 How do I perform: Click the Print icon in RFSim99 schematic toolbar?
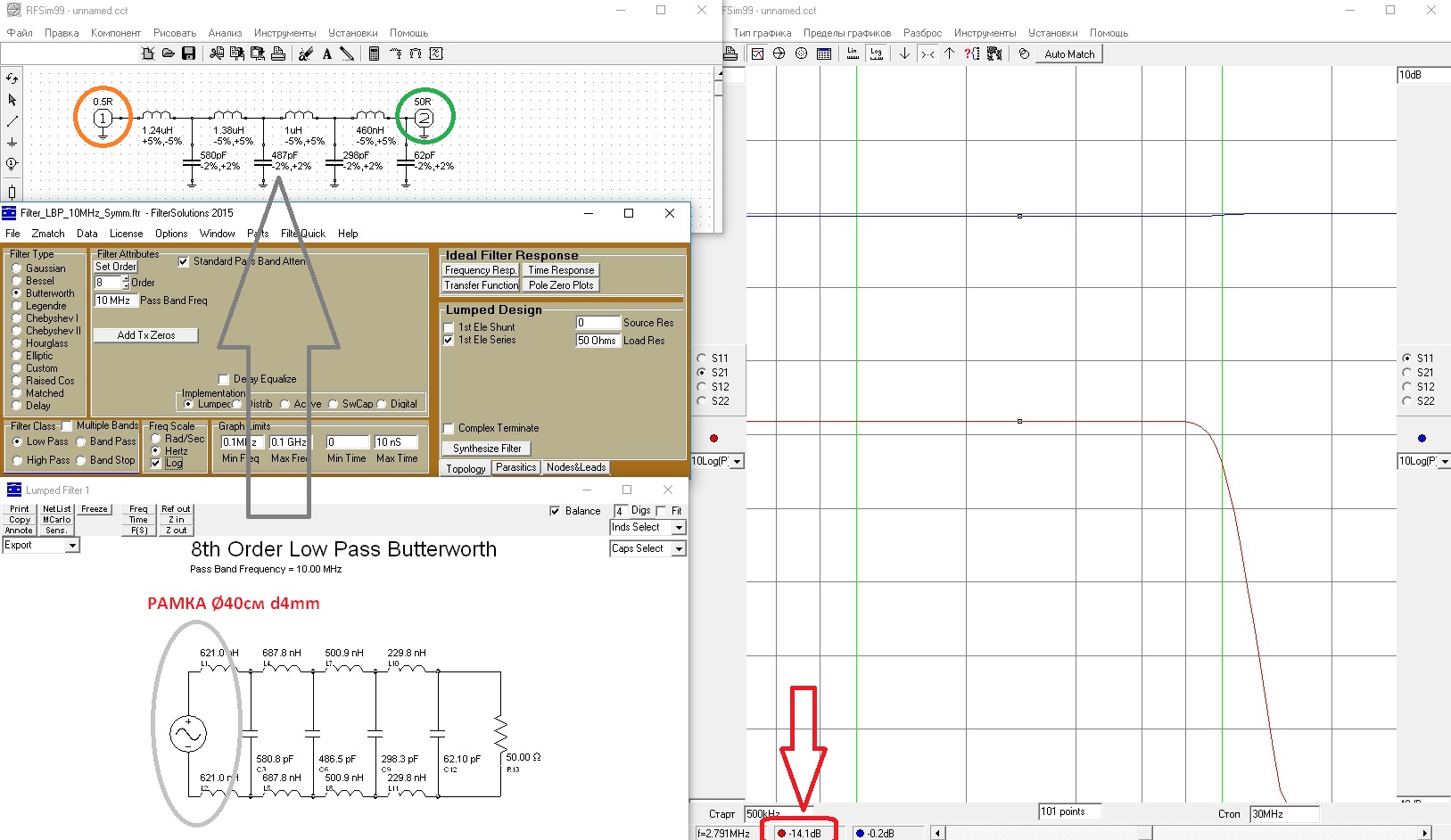[278, 54]
